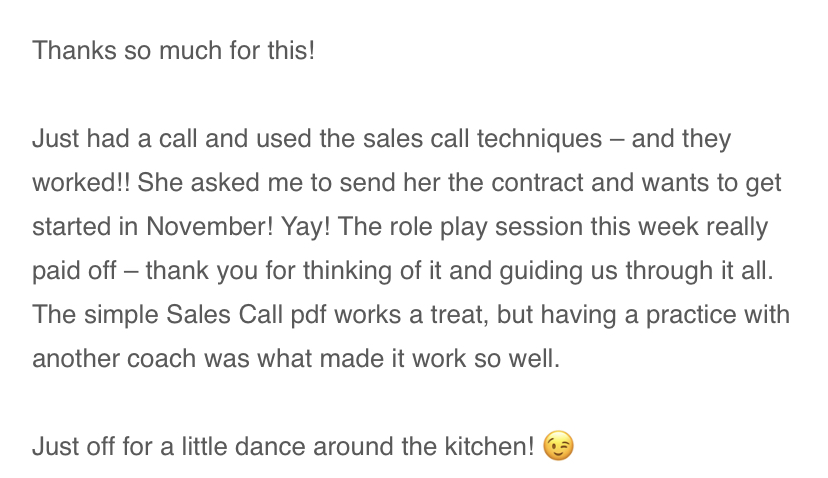The image size is (828, 478).
Task: Click the phrase "Just had a call"
Action: [x=106, y=139]
